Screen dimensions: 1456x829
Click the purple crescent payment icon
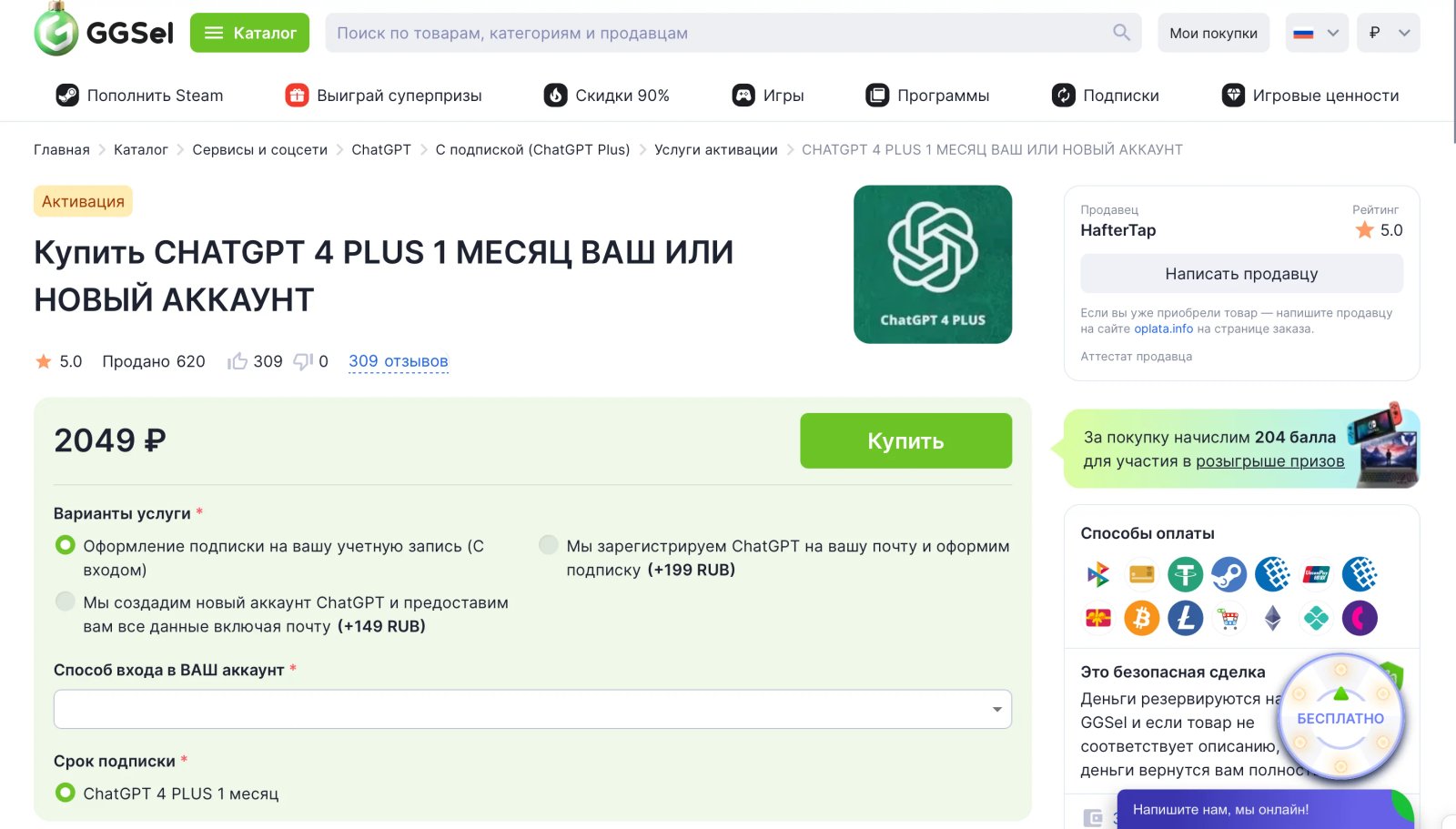(x=1360, y=619)
